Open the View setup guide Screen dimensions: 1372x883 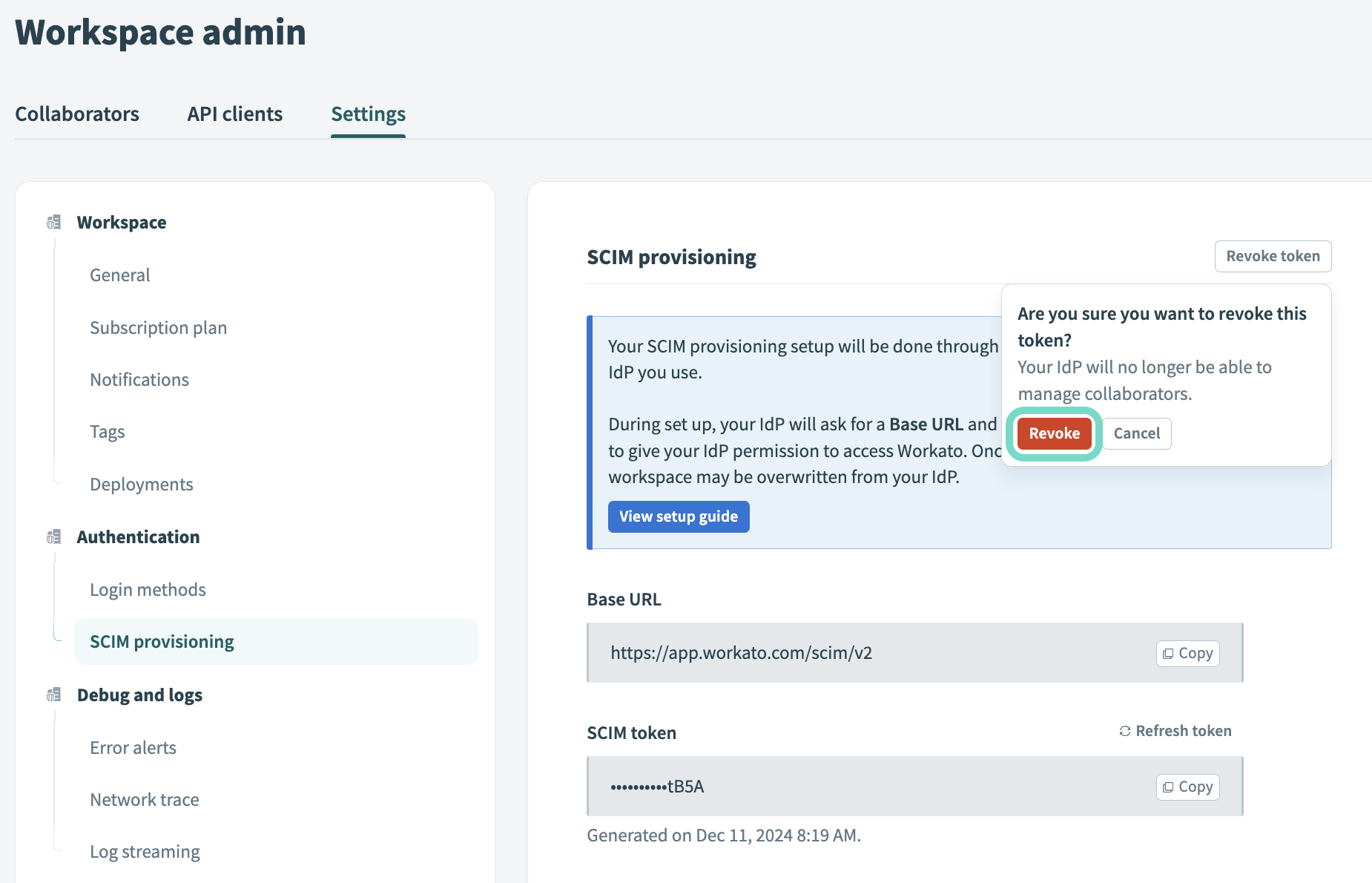pyautogui.click(x=678, y=517)
